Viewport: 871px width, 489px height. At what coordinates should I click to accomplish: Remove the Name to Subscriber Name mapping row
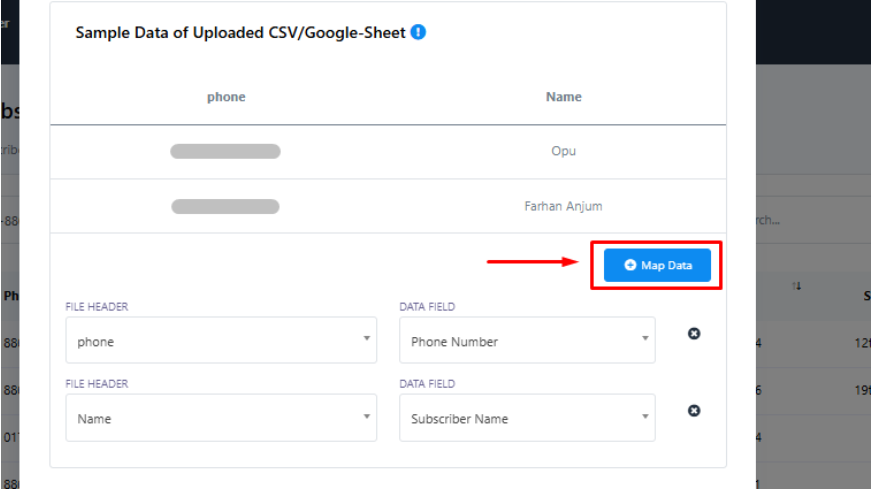click(x=694, y=410)
